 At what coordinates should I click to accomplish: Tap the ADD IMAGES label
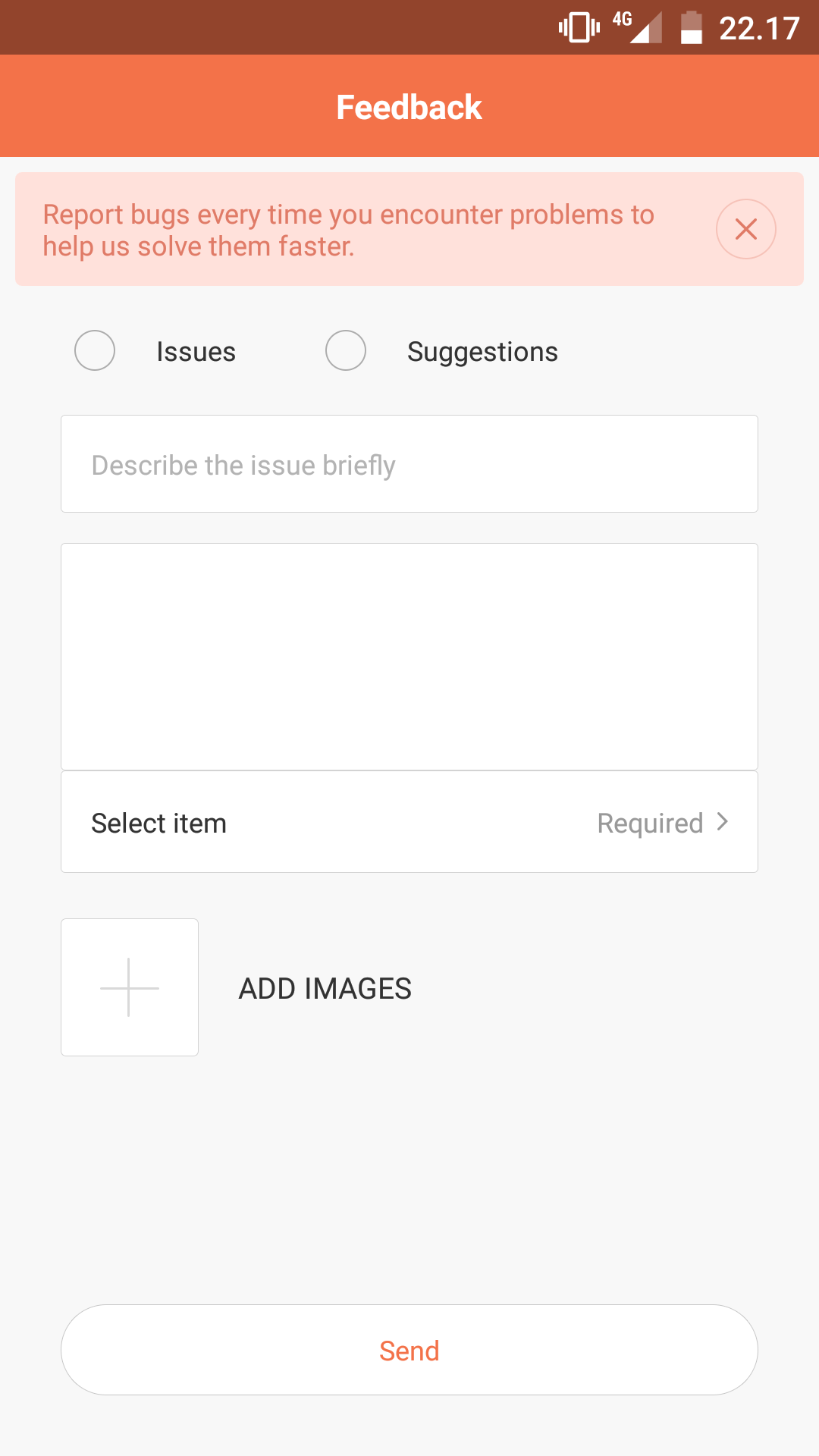coord(325,989)
